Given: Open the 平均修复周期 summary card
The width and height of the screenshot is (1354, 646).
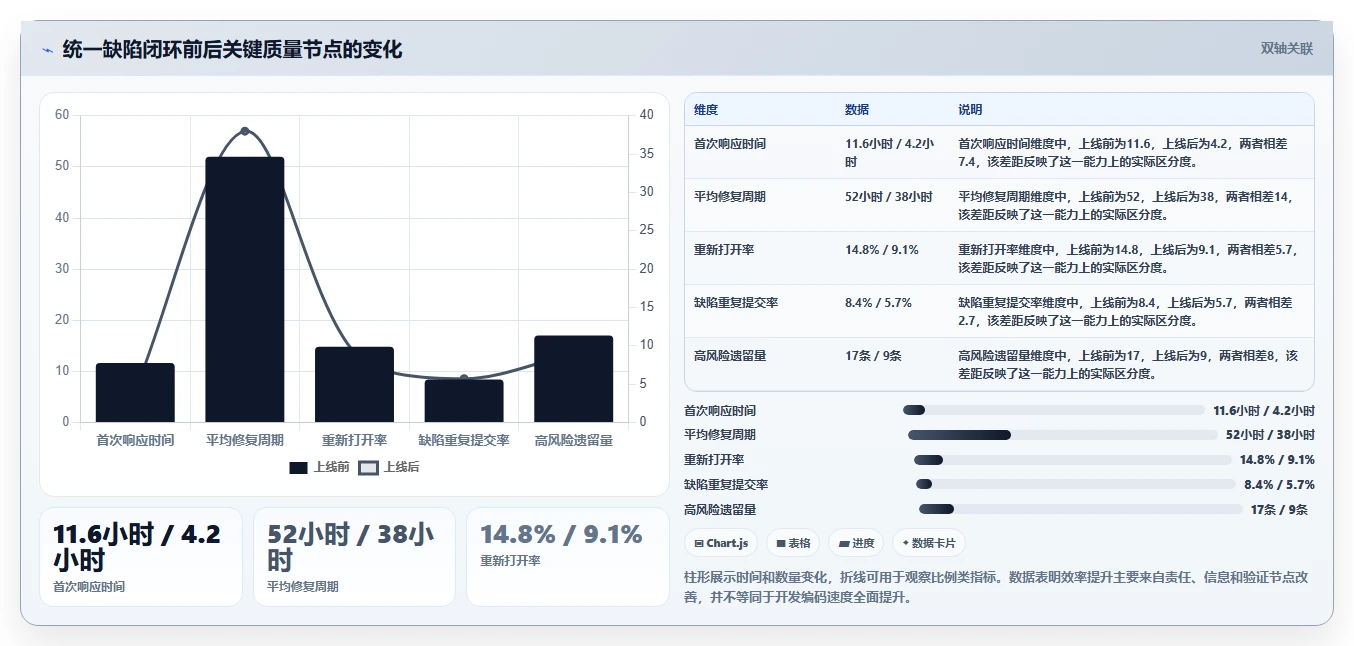Looking at the screenshot, I should click(354, 557).
